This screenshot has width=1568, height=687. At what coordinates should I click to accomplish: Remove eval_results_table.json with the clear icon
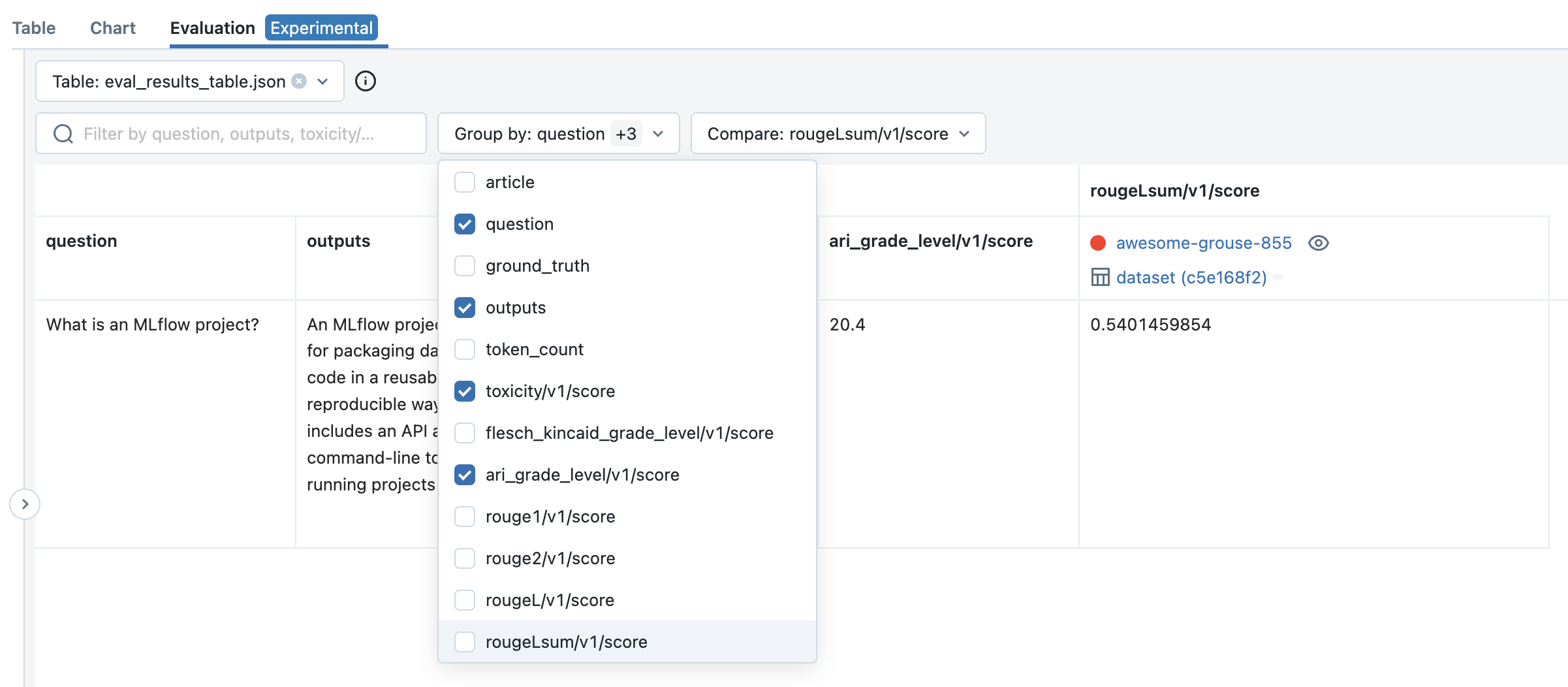pyautogui.click(x=299, y=81)
